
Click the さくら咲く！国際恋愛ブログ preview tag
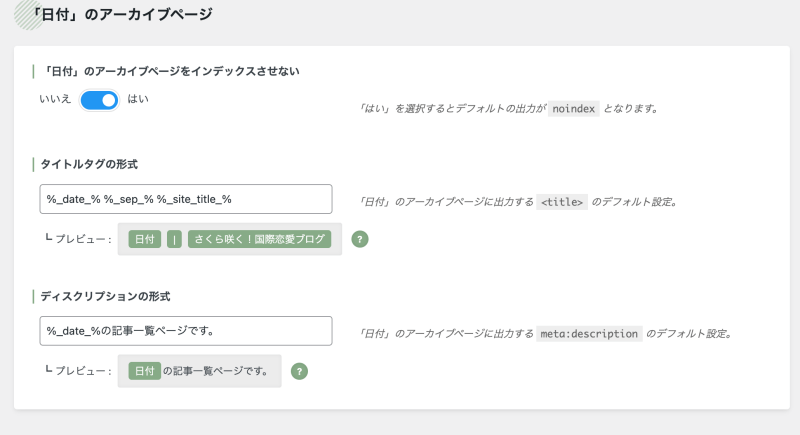click(x=259, y=239)
